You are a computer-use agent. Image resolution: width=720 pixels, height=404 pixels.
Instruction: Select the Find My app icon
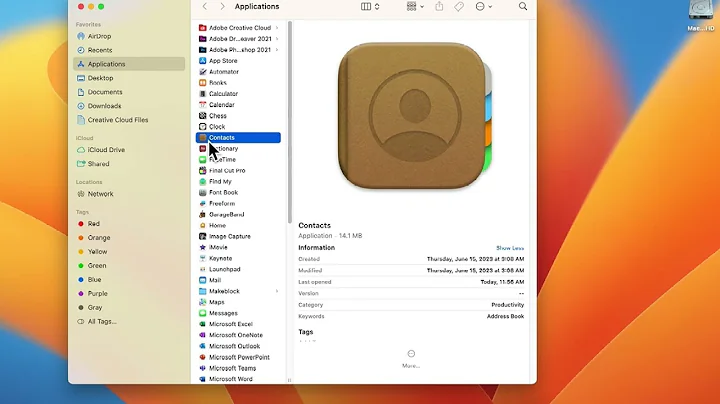tap(202, 181)
